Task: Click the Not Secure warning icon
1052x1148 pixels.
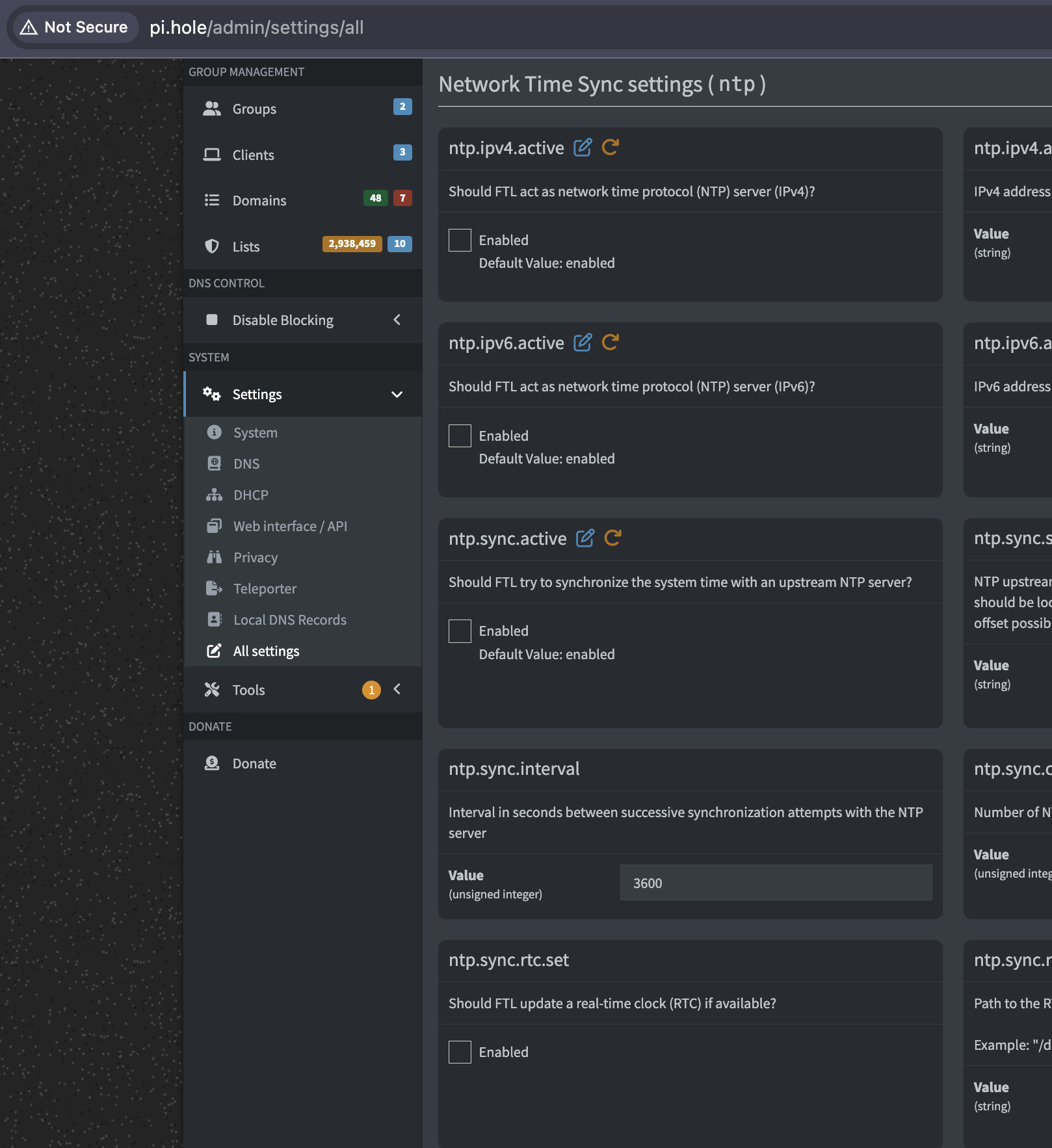Action: [29, 27]
